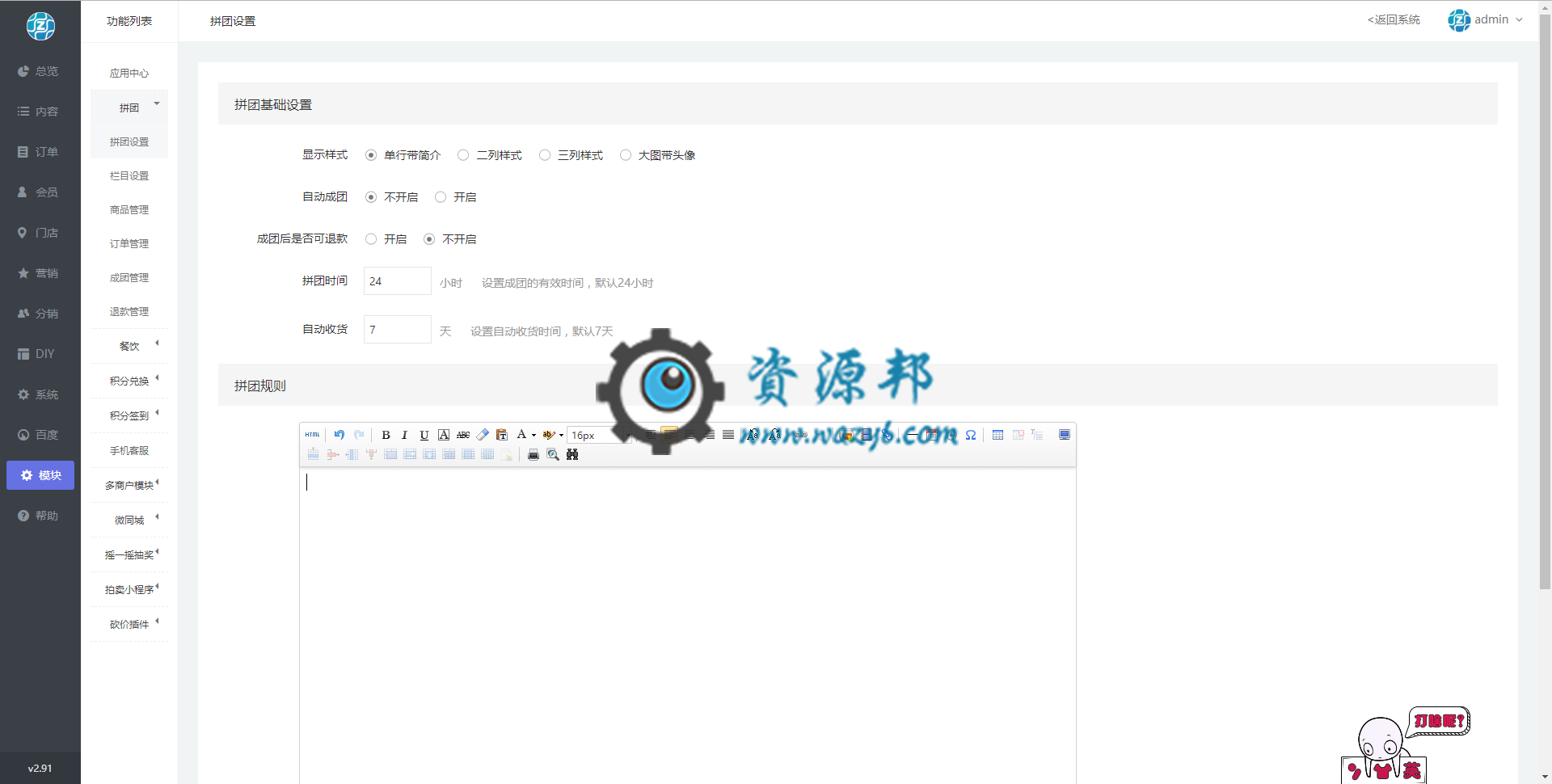
Task: Expand the 餐饮 menu group
Action: pos(129,346)
